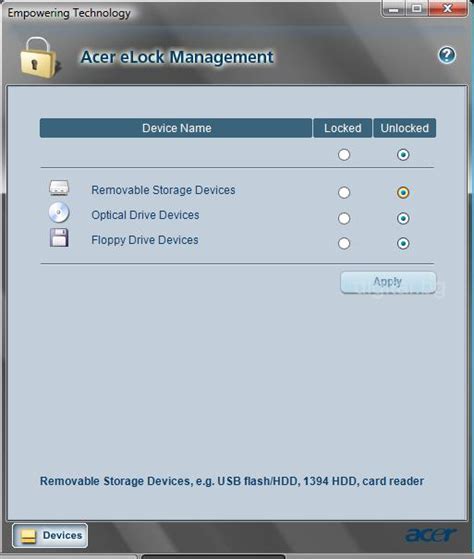Select the Removable Storage Devices label
Image resolution: width=474 pixels, height=559 pixels.
coord(163,190)
